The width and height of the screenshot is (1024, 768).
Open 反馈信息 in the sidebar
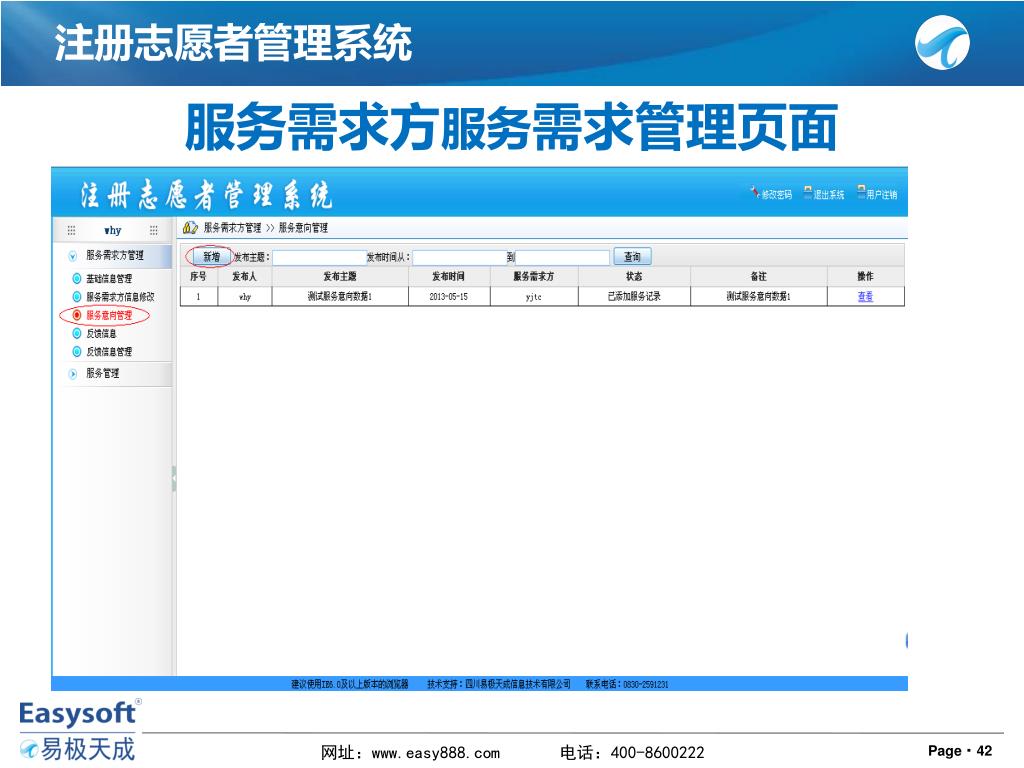click(x=101, y=333)
